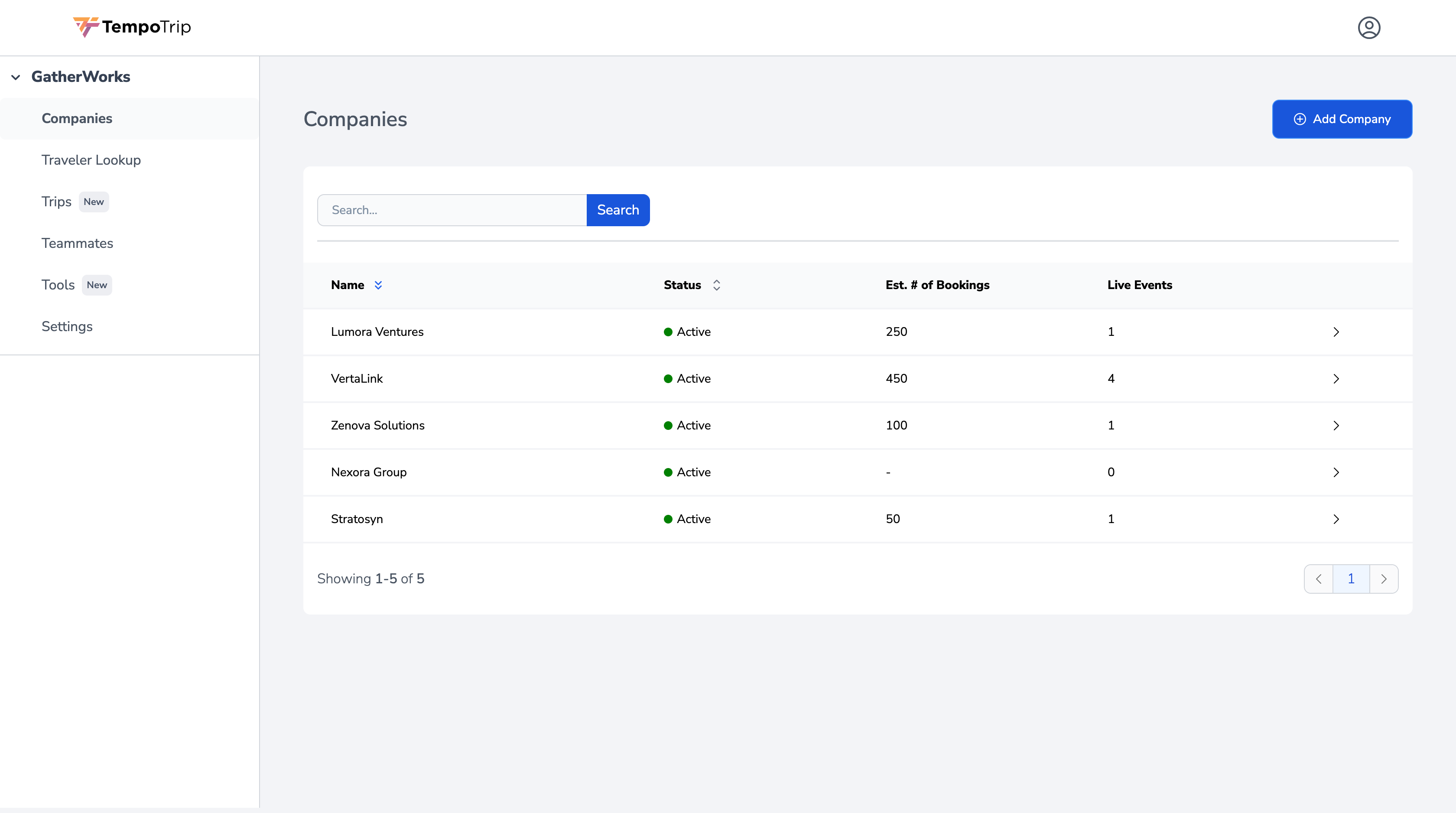Open VertaLink row chevron arrow
Viewport: 1456px width, 813px height.
1336,379
